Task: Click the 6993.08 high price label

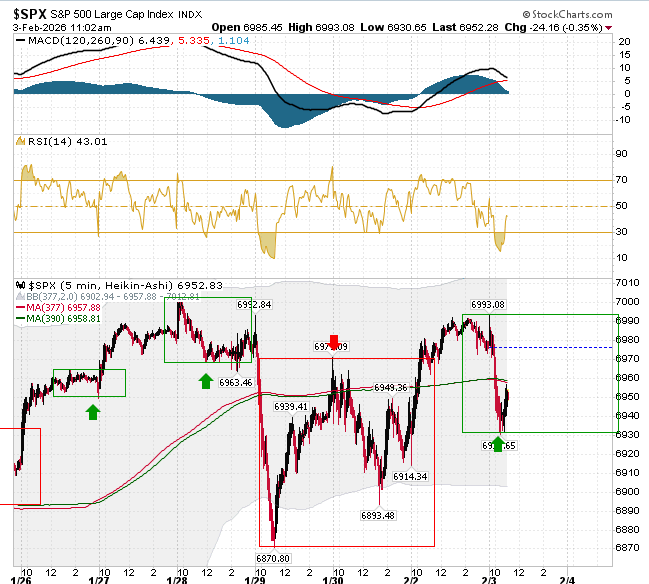Action: click(488, 305)
